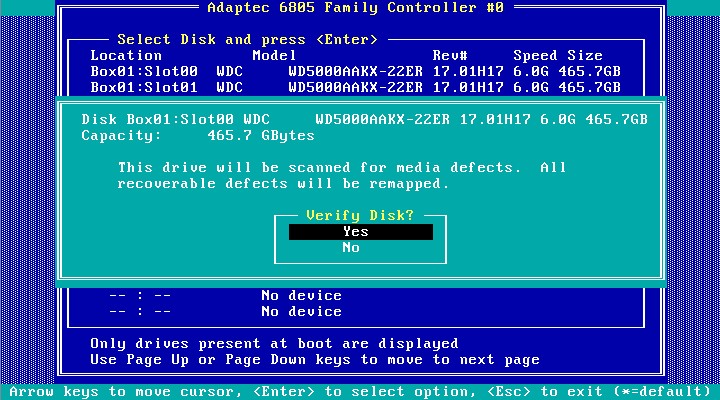
Task: Select the first No device entry
Action: click(301, 295)
